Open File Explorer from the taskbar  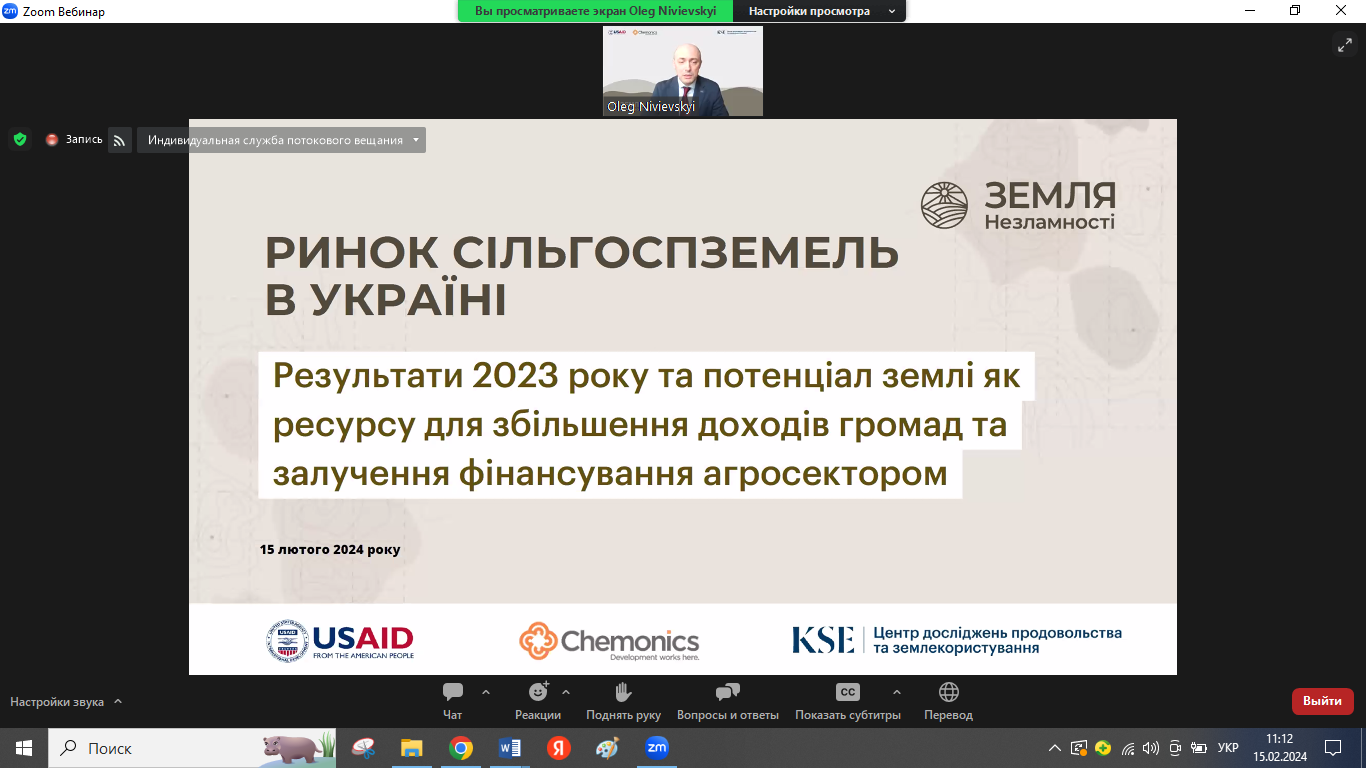412,748
